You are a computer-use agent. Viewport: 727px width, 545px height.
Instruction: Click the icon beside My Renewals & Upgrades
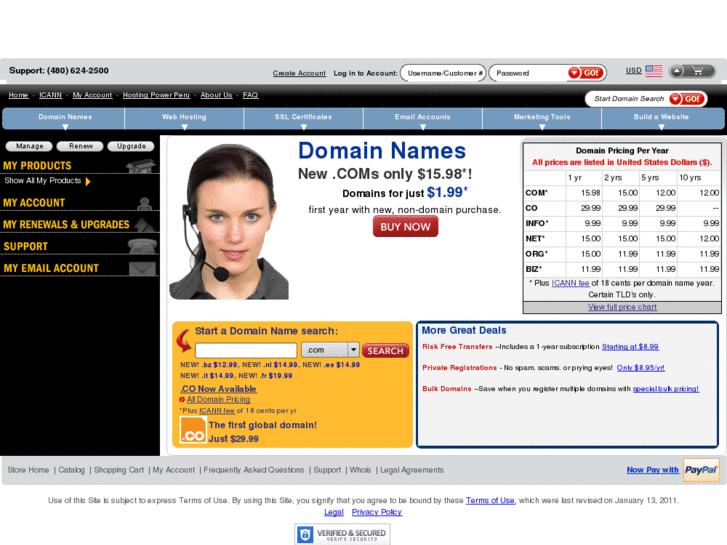click(145, 224)
